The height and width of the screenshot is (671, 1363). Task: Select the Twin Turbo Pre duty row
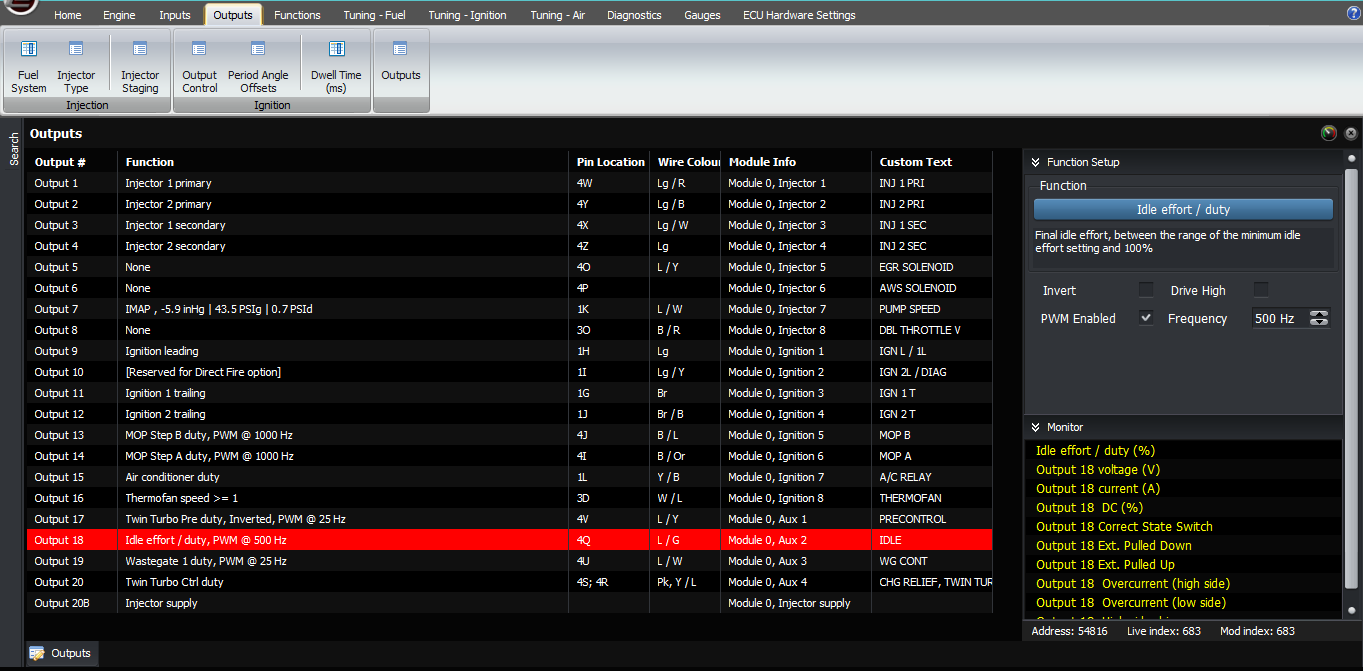click(510, 519)
